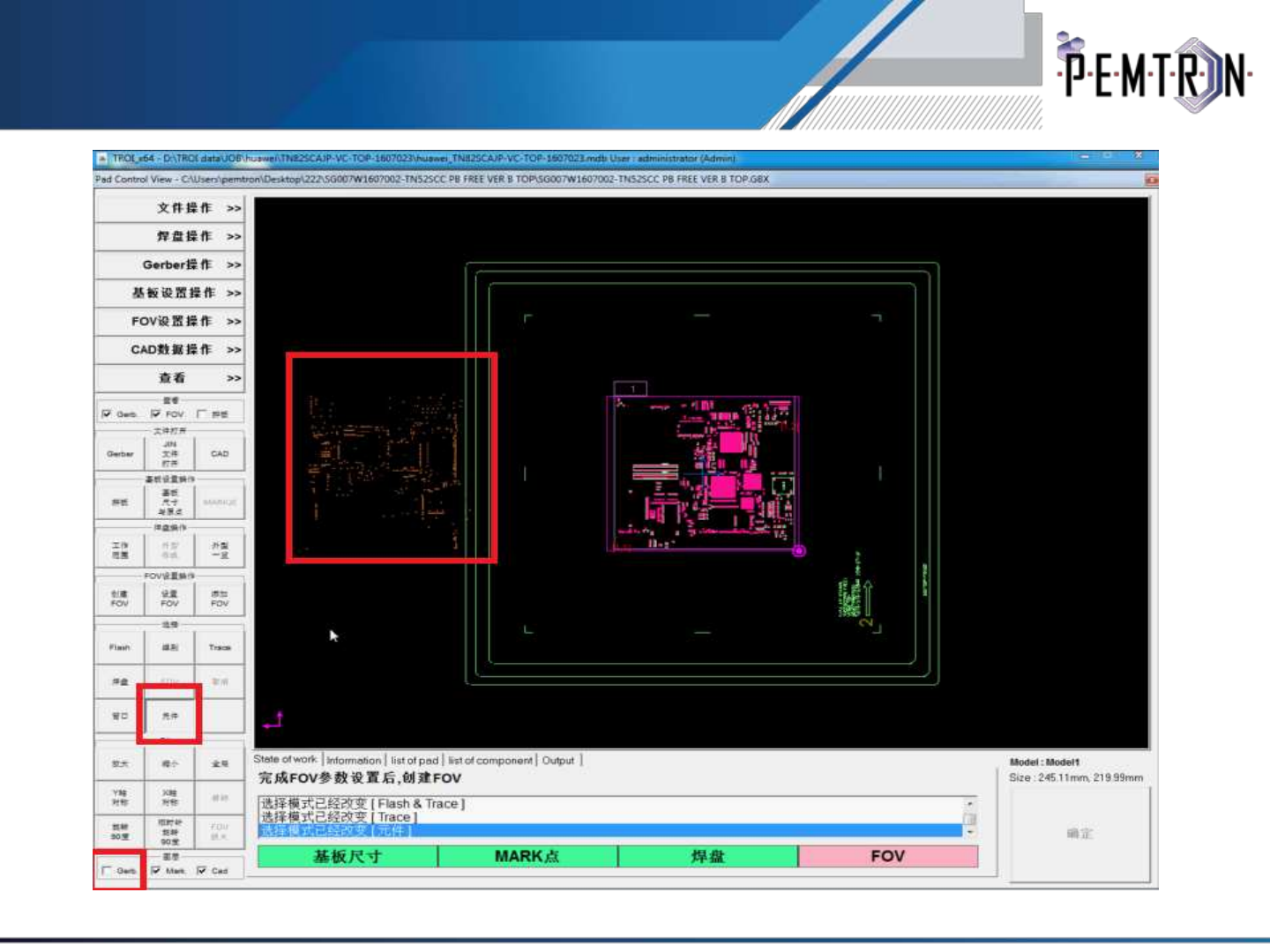Viewport: 1270px width, 952px height.
Task: Select the Flash selection mode button
Action: [120, 647]
